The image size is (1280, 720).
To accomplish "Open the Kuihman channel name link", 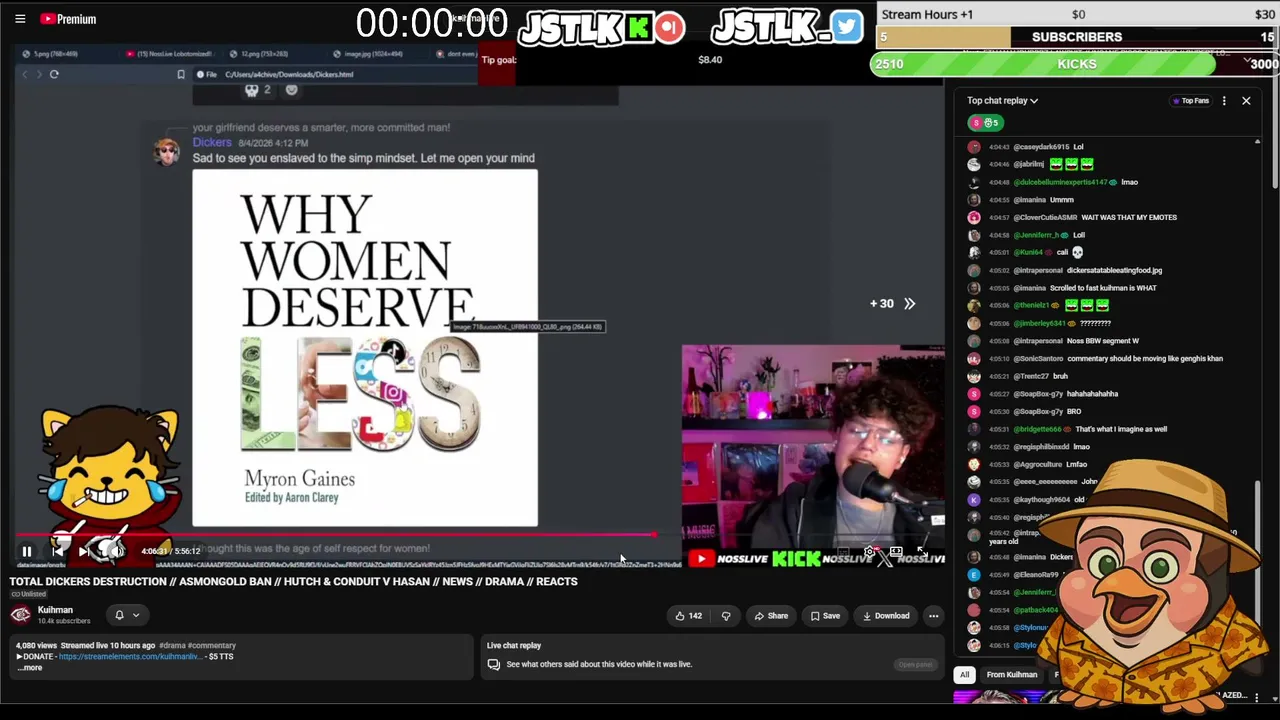I will pyautogui.click(x=56, y=610).
